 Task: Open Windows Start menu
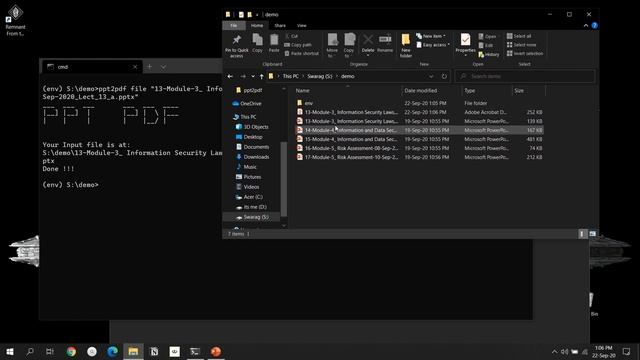click(x=10, y=351)
